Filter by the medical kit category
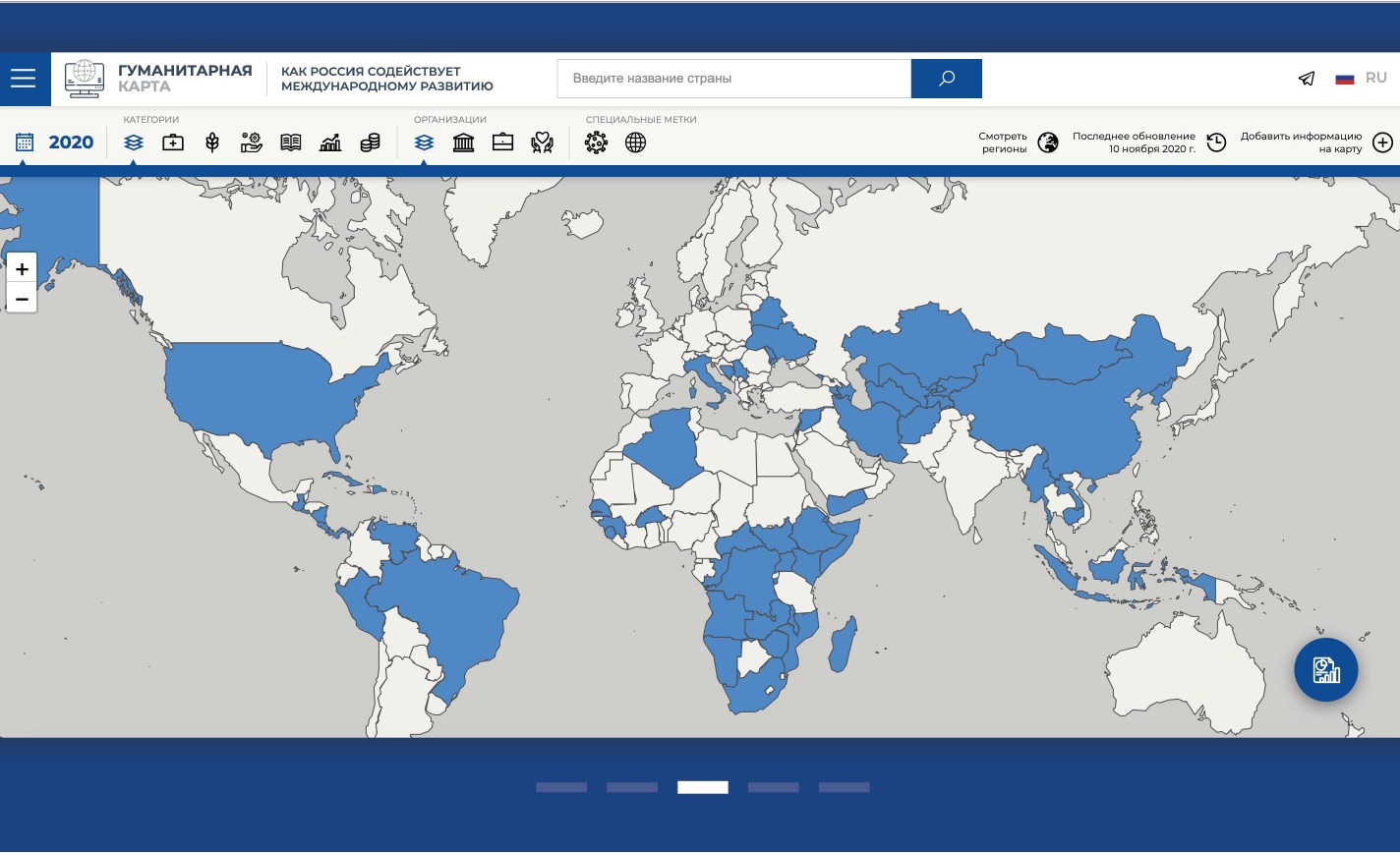Image resolution: width=1400 pixels, height=853 pixels. [x=173, y=142]
